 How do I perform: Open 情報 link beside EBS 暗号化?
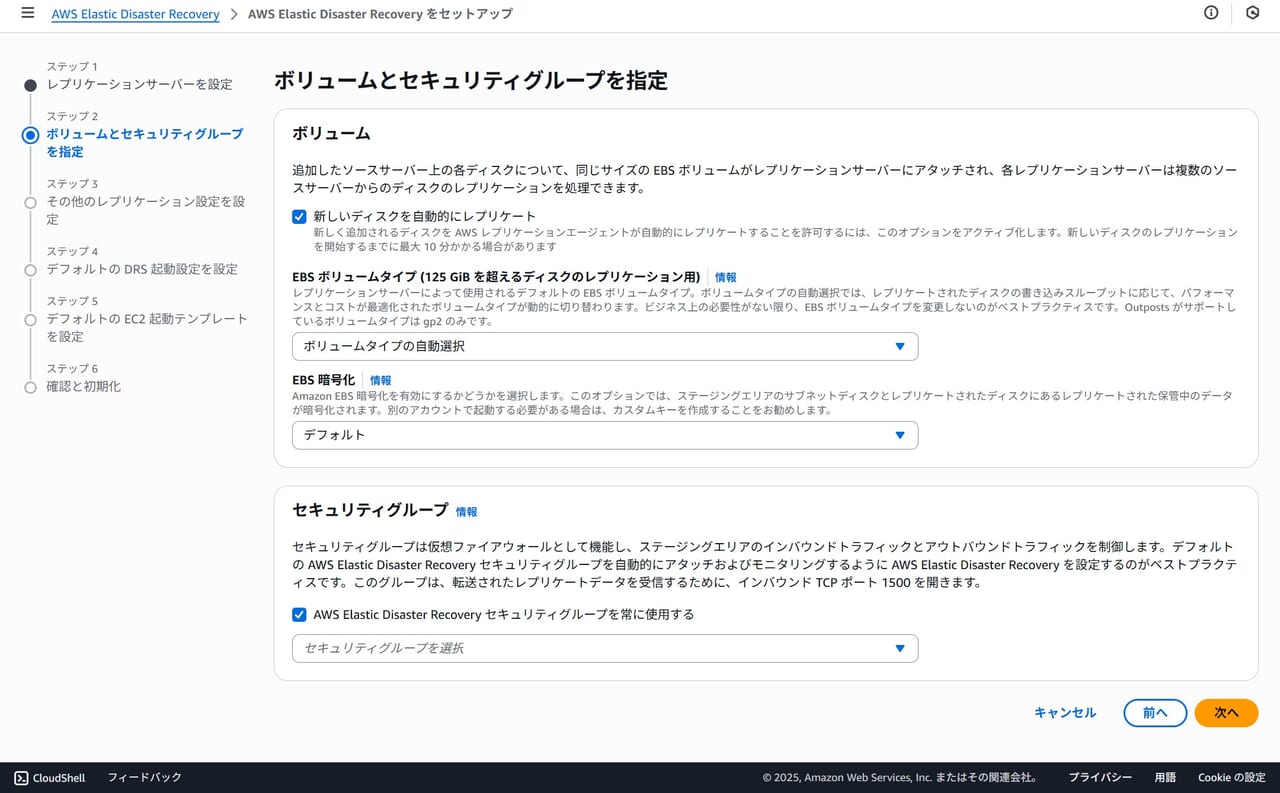point(380,380)
